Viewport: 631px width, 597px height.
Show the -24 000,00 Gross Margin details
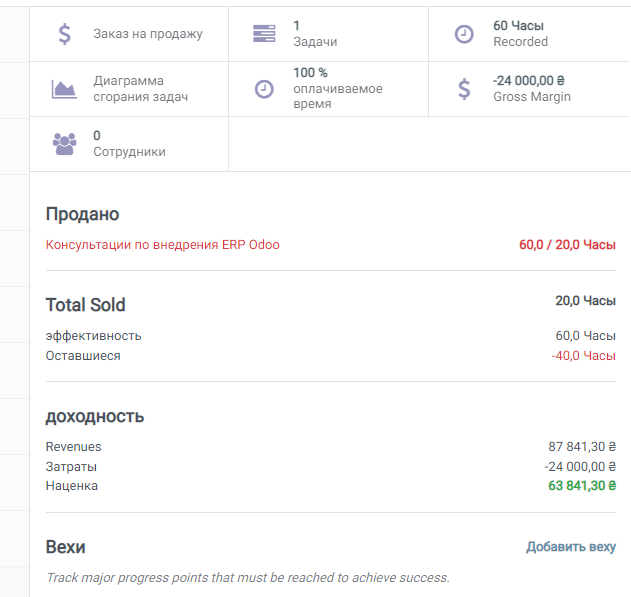tap(529, 89)
